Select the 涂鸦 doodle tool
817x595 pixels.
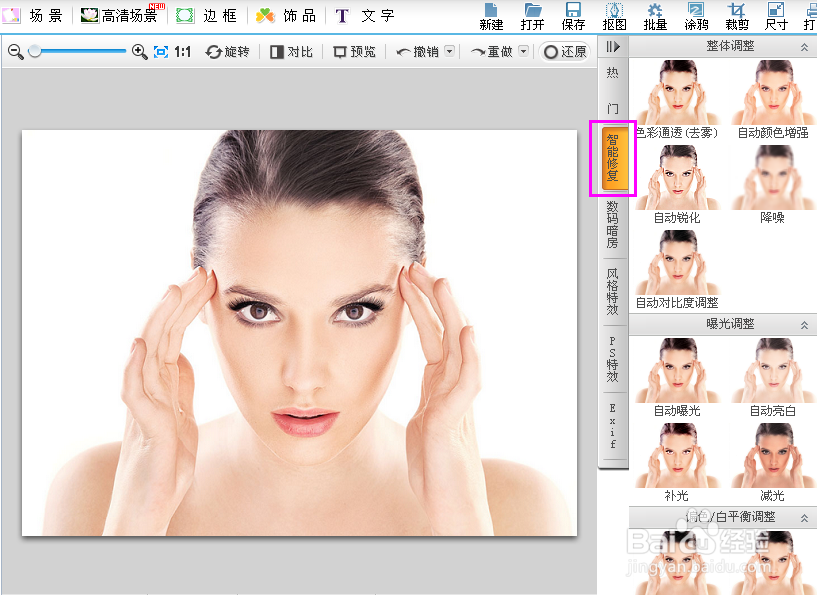pyautogui.click(x=696, y=17)
